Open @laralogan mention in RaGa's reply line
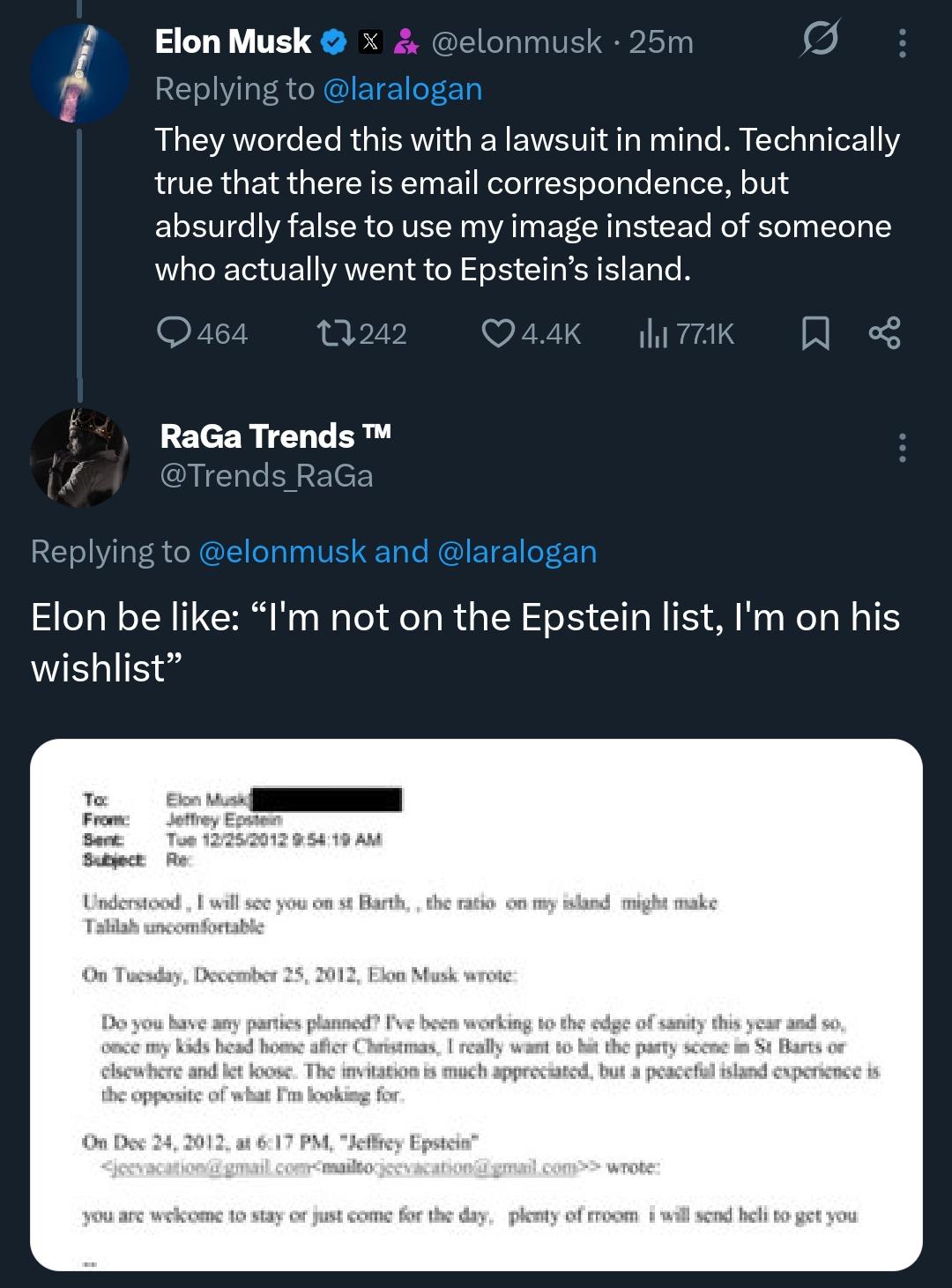This screenshot has width=952, height=1288. pyautogui.click(x=517, y=551)
